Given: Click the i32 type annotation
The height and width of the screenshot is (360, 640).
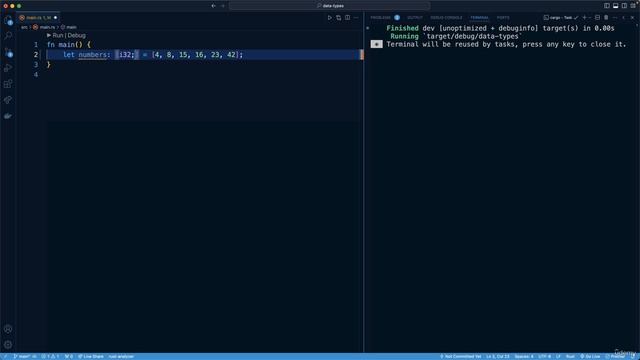Looking at the screenshot, I should [x=124, y=55].
